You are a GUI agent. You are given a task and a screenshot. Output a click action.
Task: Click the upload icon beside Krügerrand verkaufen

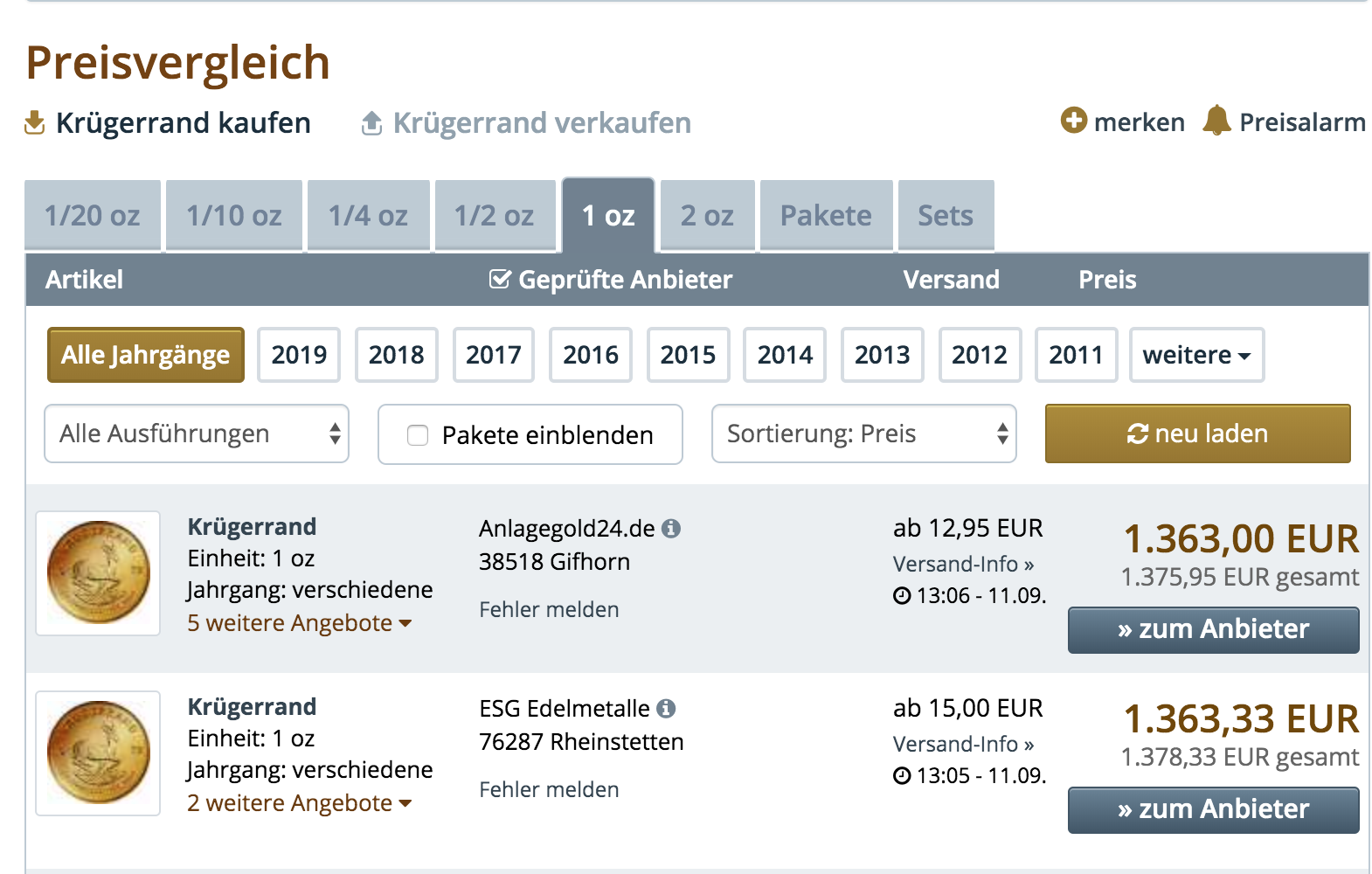point(371,124)
